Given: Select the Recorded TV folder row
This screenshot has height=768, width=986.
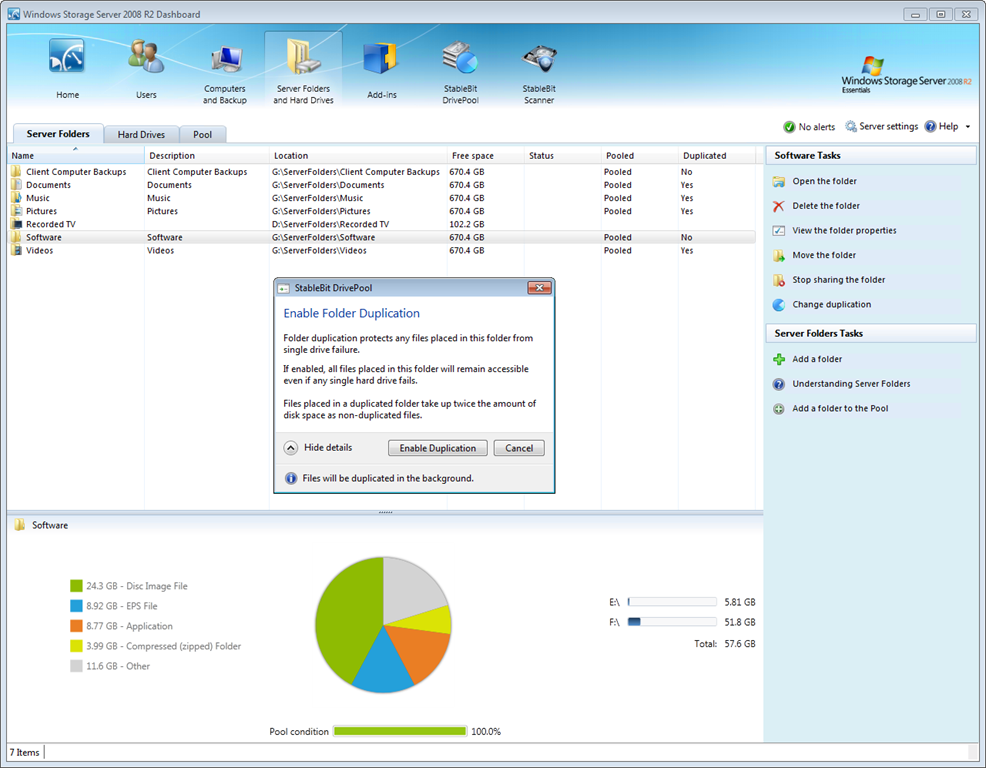Looking at the screenshot, I should (x=382, y=224).
